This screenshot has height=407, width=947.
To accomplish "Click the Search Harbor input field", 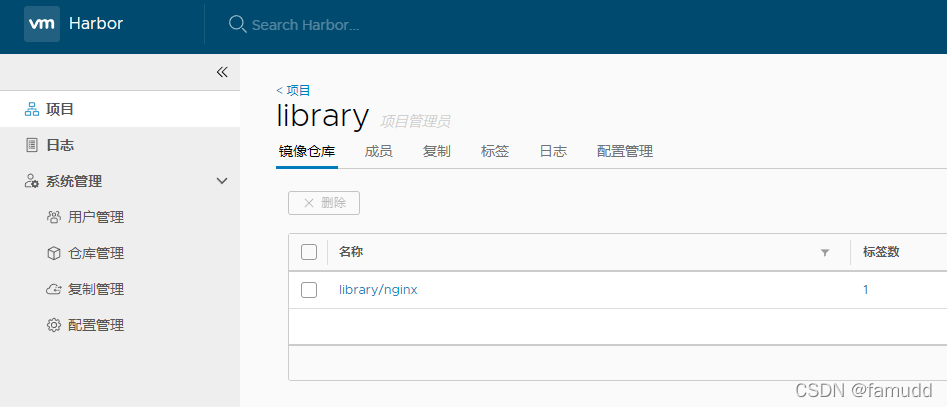I will click(x=306, y=25).
